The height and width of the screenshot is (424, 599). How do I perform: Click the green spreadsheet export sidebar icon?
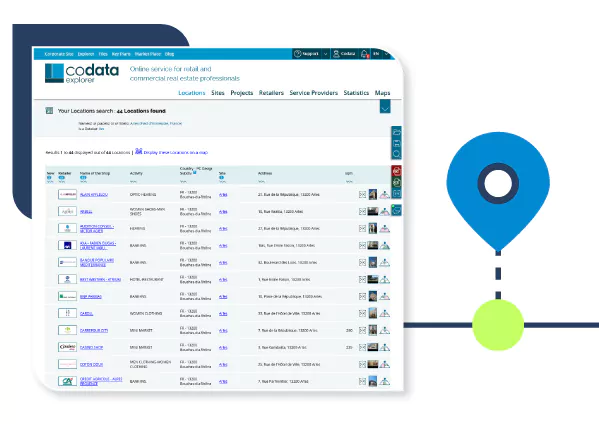click(397, 182)
